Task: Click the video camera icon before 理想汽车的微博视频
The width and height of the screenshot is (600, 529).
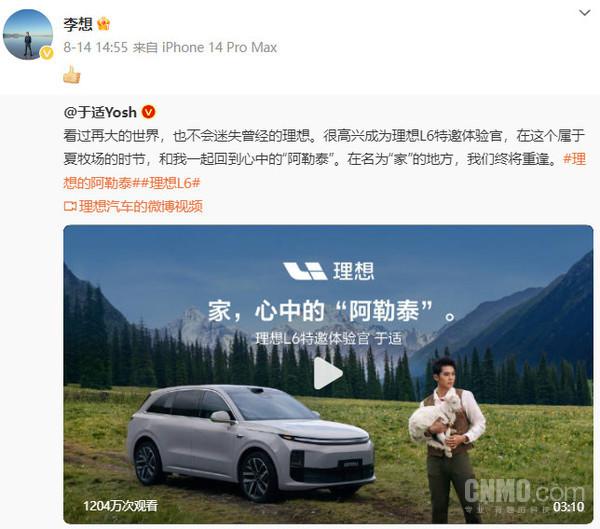Action: pyautogui.click(x=70, y=207)
